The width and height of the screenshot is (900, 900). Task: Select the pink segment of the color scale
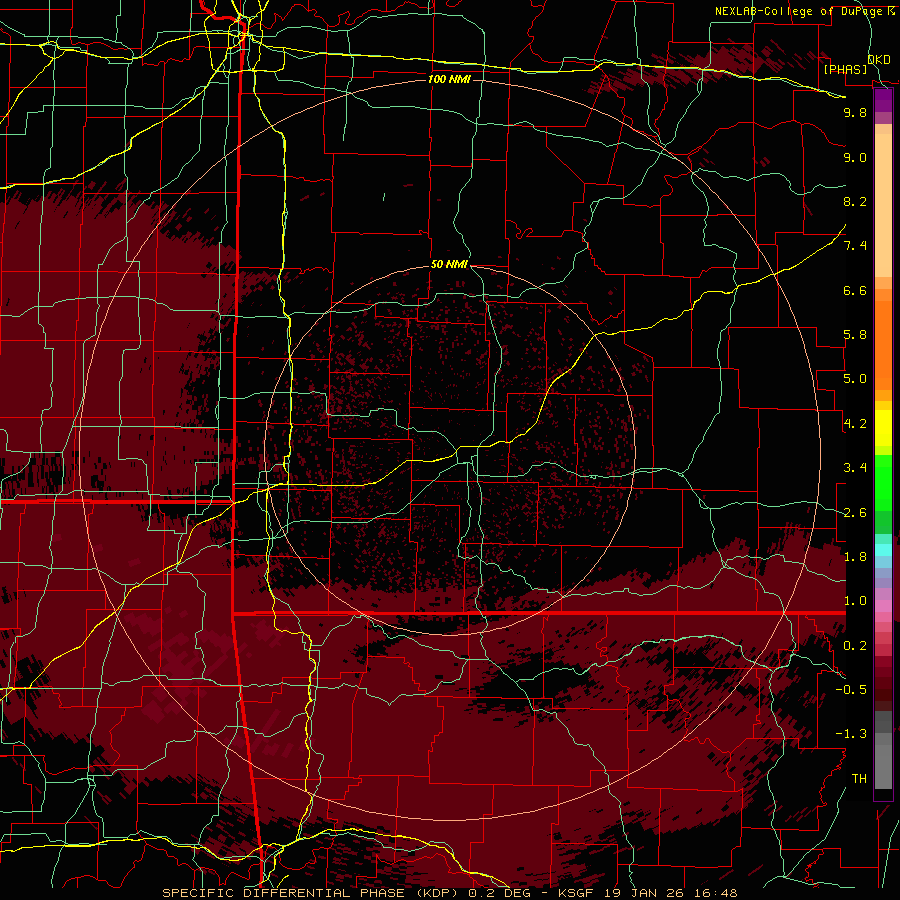coord(883,606)
